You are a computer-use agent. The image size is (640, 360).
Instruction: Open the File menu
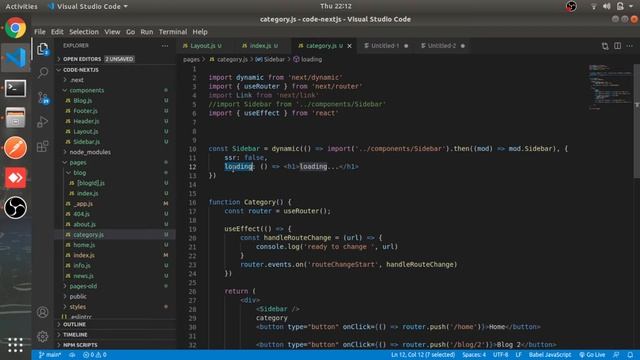click(40, 32)
